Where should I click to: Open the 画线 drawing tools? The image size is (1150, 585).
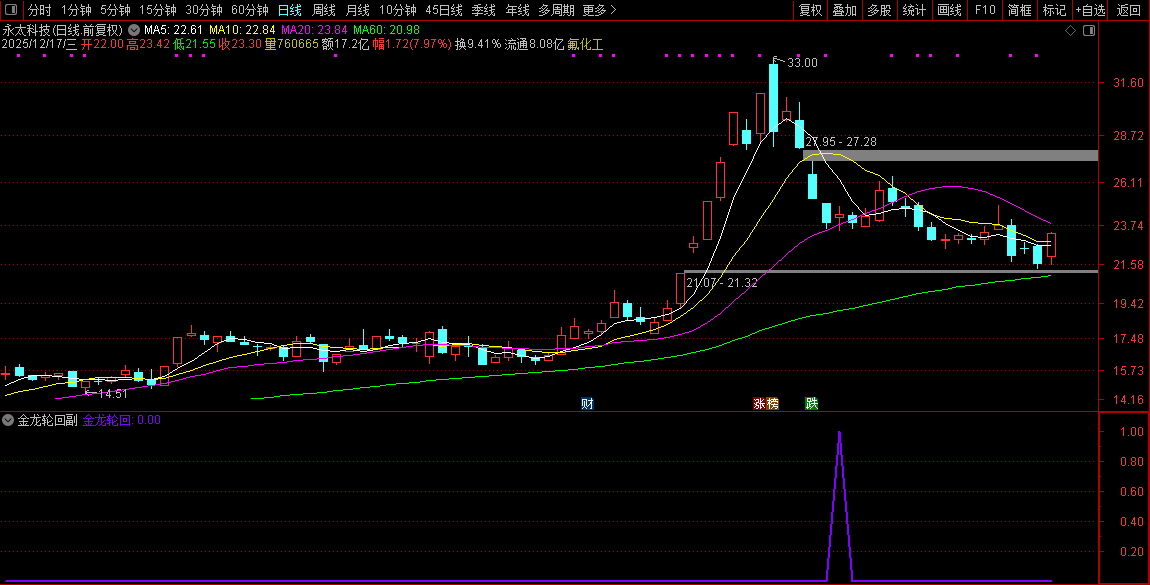click(949, 10)
